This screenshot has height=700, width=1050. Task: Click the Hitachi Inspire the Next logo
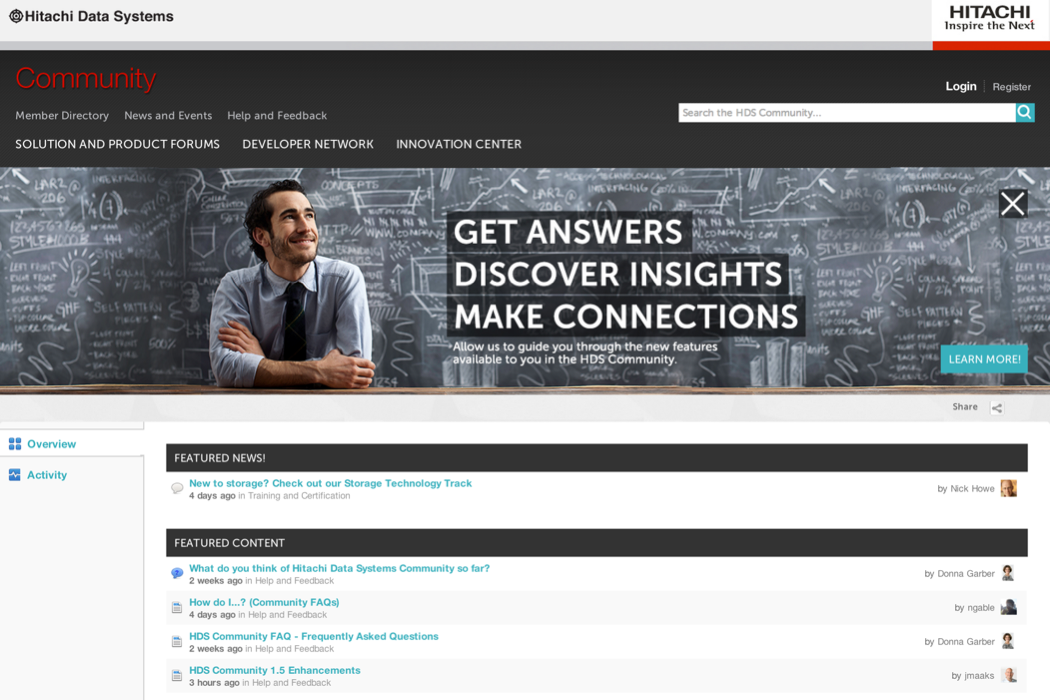(990, 19)
